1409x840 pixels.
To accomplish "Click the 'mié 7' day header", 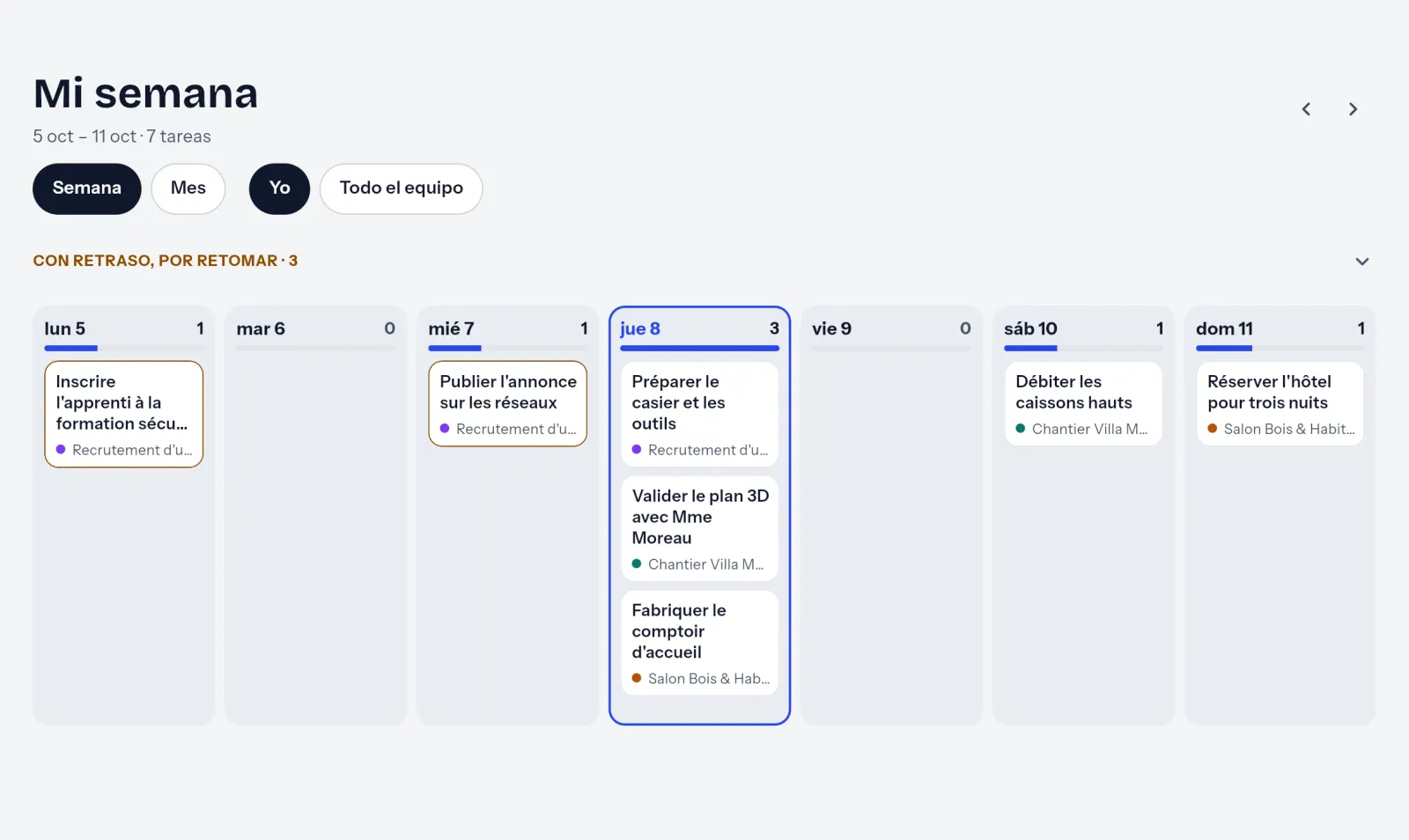I will [451, 328].
